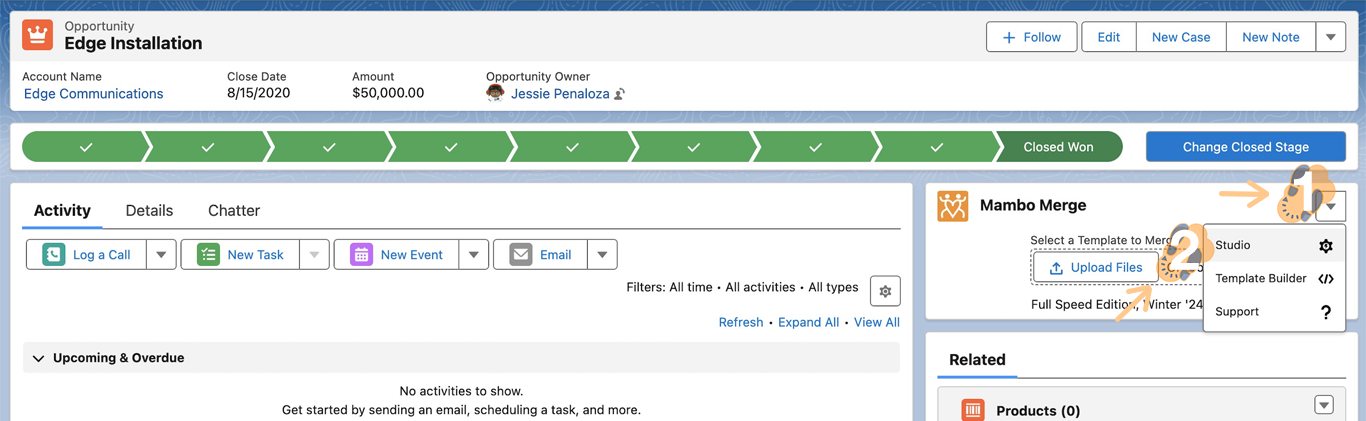Collapse the Upcoming & Overdue section
1366x421 pixels.
(39, 358)
